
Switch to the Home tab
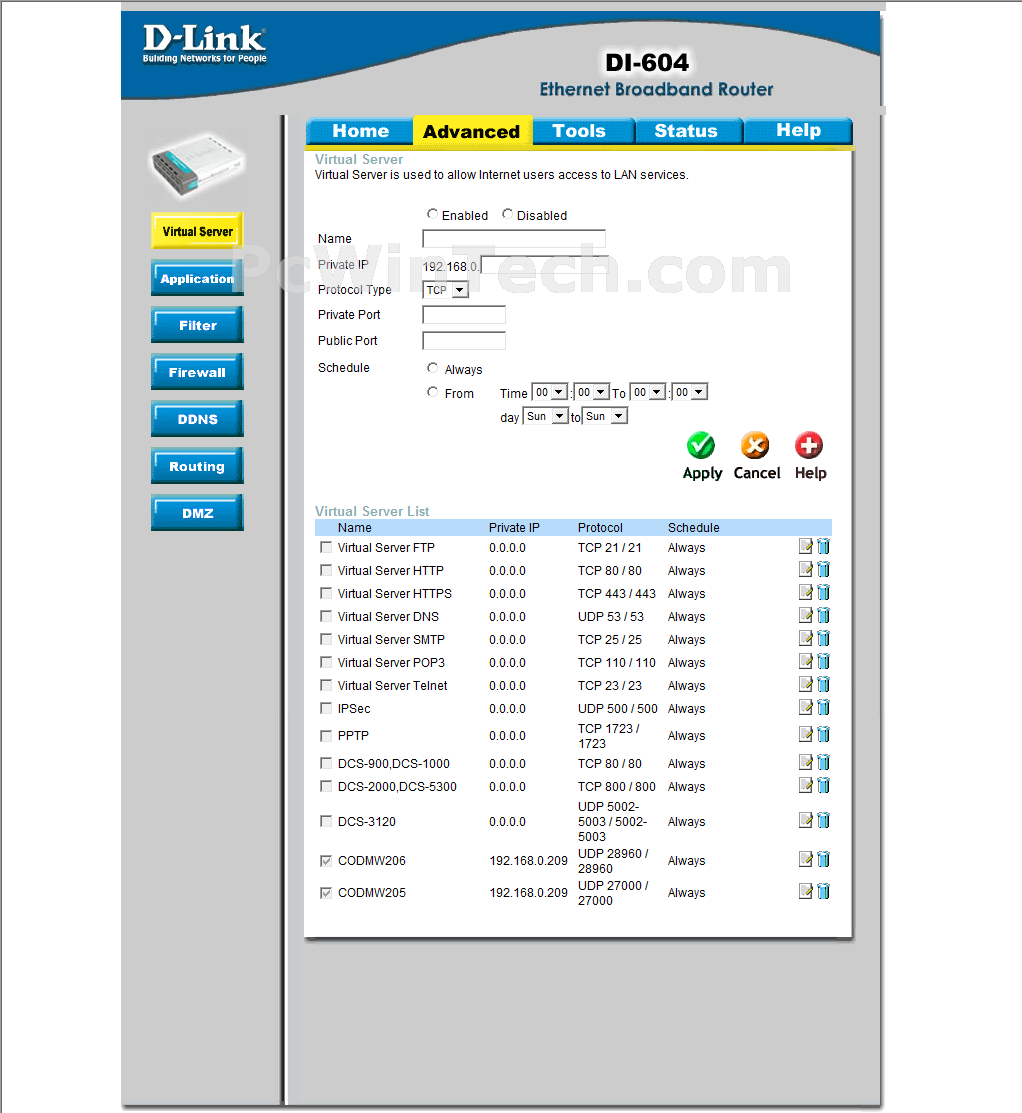pos(360,131)
